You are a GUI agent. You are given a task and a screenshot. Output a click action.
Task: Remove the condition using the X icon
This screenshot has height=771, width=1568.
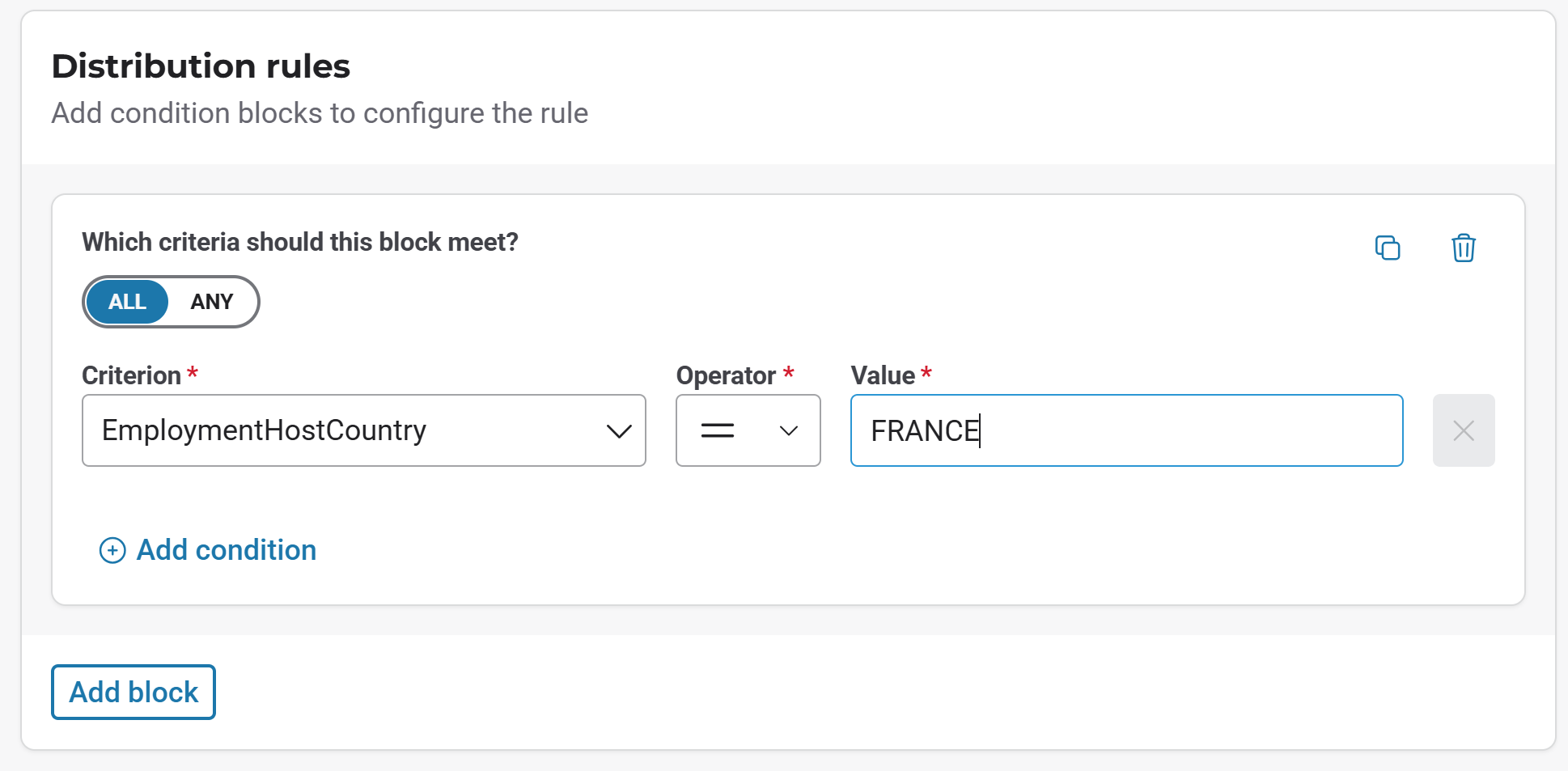point(1463,430)
